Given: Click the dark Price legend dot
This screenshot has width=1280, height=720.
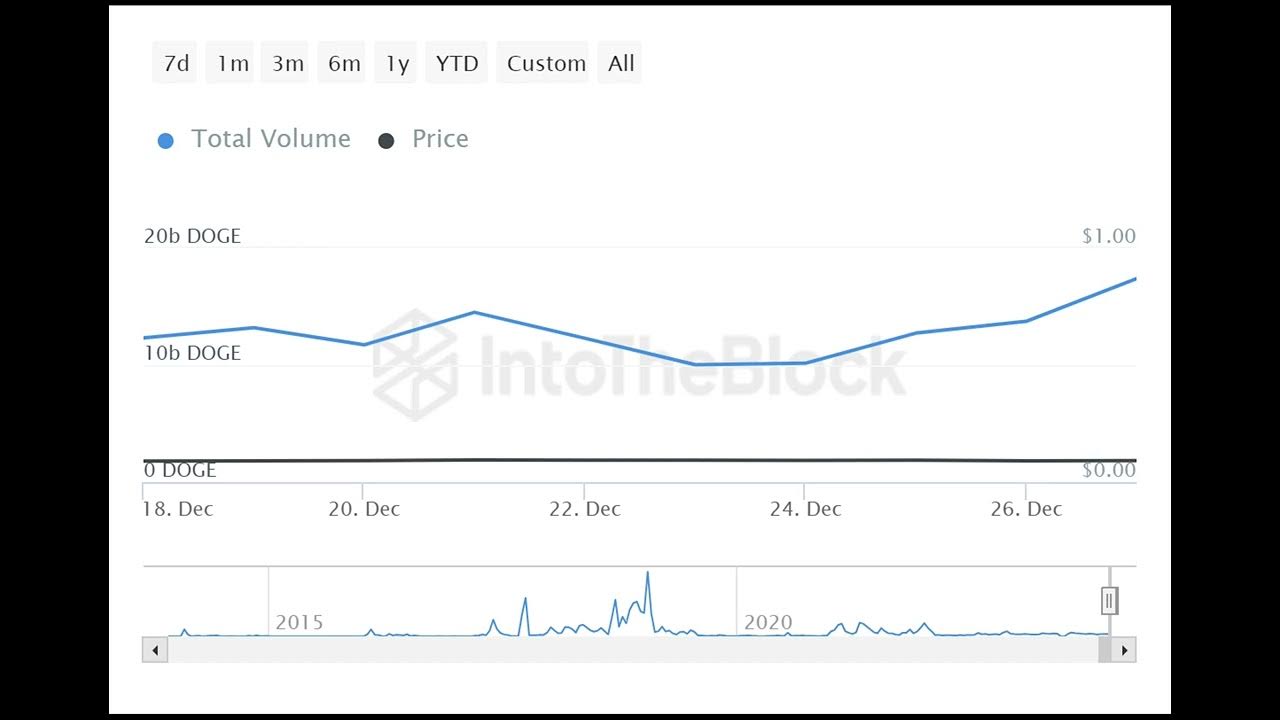Looking at the screenshot, I should tap(386, 141).
